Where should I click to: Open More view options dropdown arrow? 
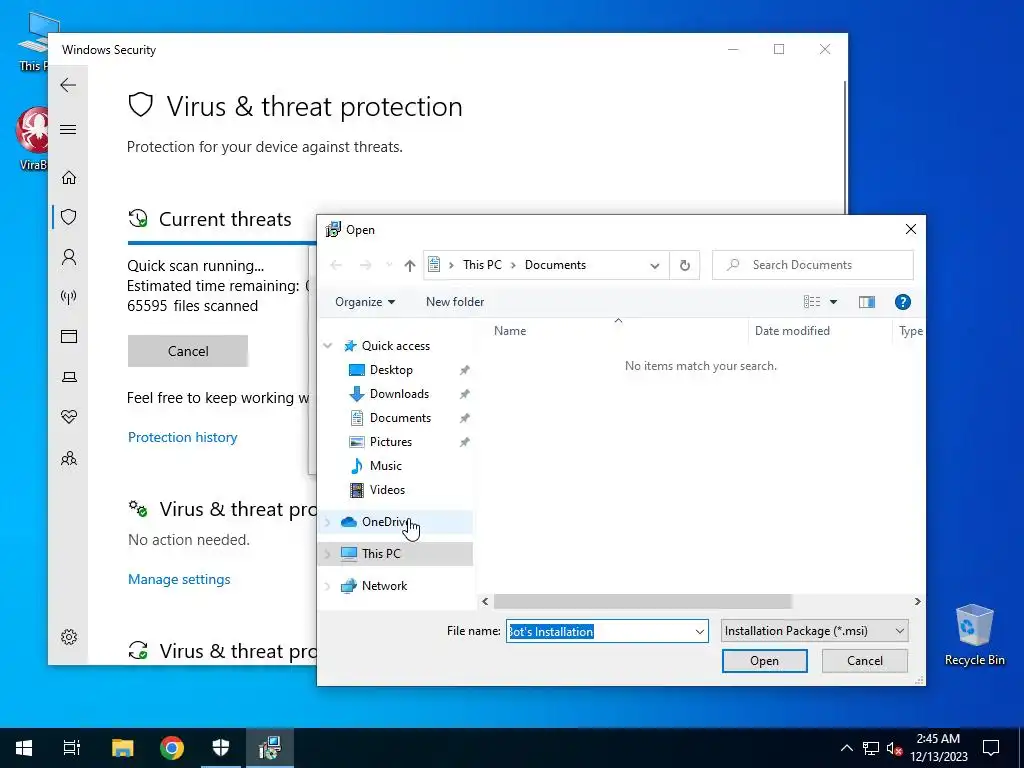click(833, 302)
